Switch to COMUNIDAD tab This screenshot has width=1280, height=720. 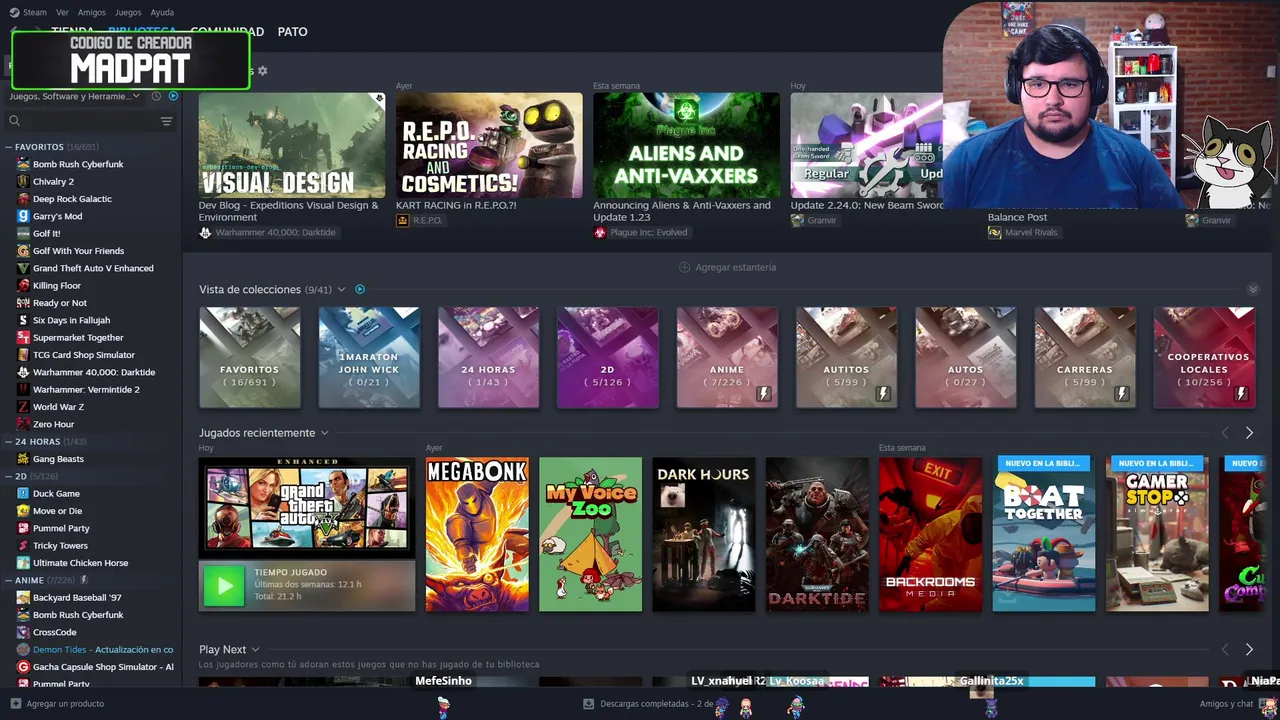pyautogui.click(x=228, y=32)
